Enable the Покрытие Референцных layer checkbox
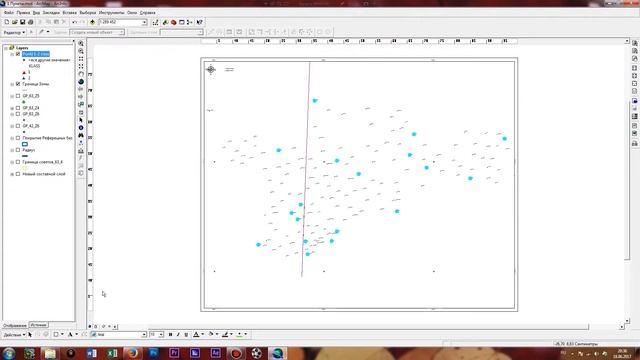The image size is (640, 360). (x=18, y=138)
